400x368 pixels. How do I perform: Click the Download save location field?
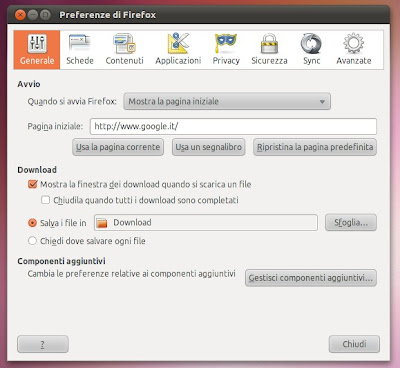click(x=206, y=222)
